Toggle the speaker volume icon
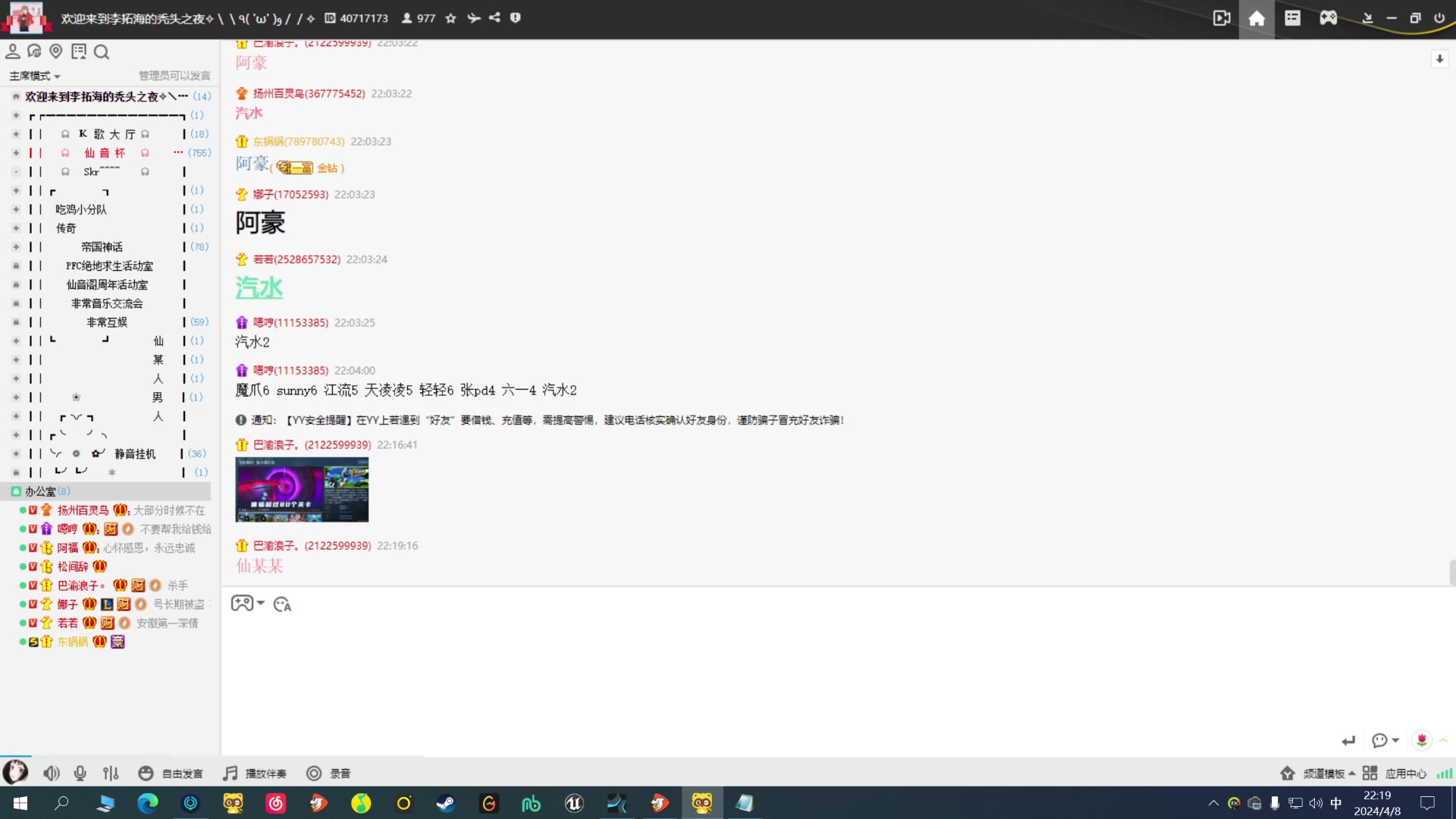The image size is (1456, 819). click(51, 773)
